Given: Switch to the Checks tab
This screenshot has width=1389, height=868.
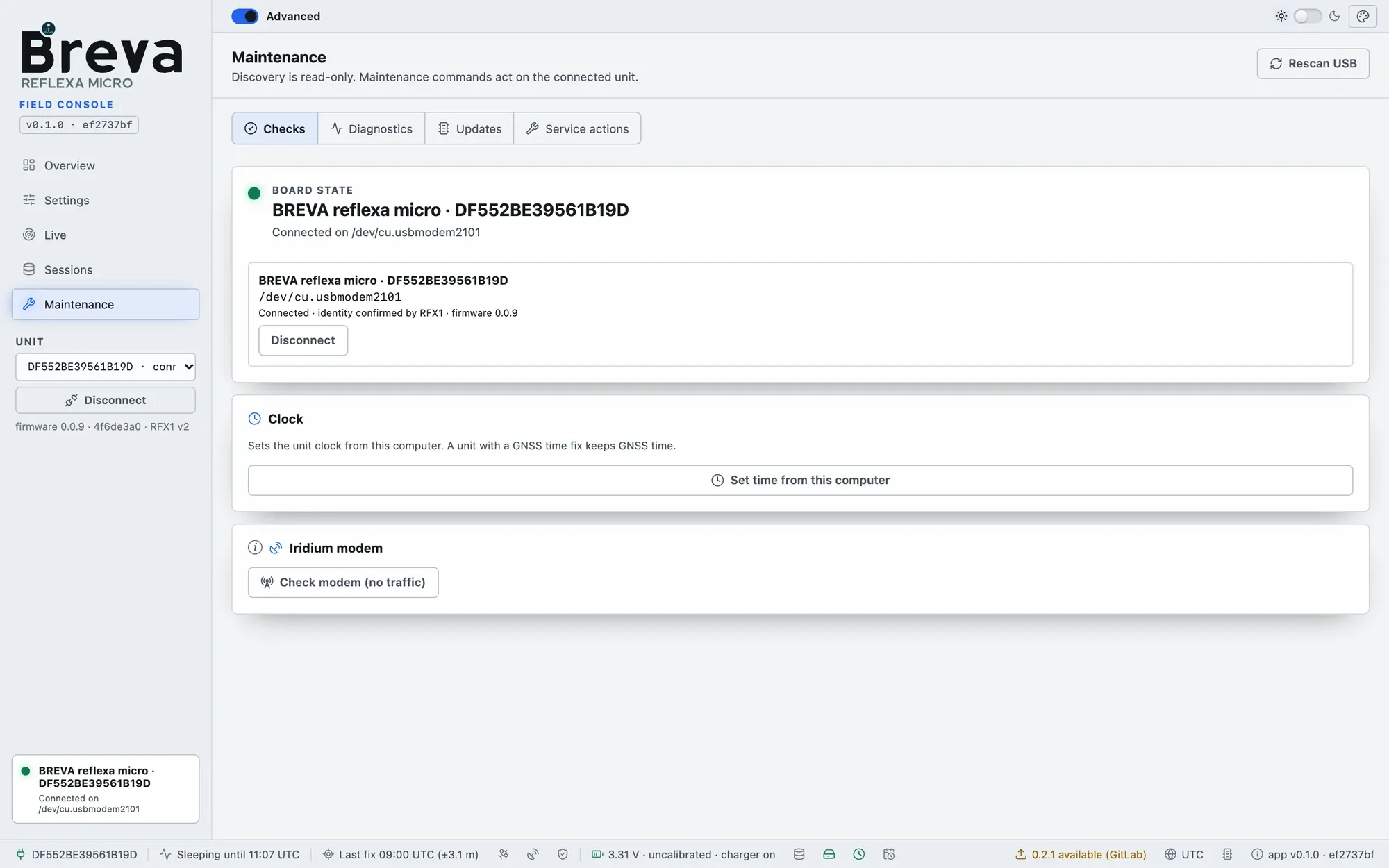Looking at the screenshot, I should (x=275, y=128).
